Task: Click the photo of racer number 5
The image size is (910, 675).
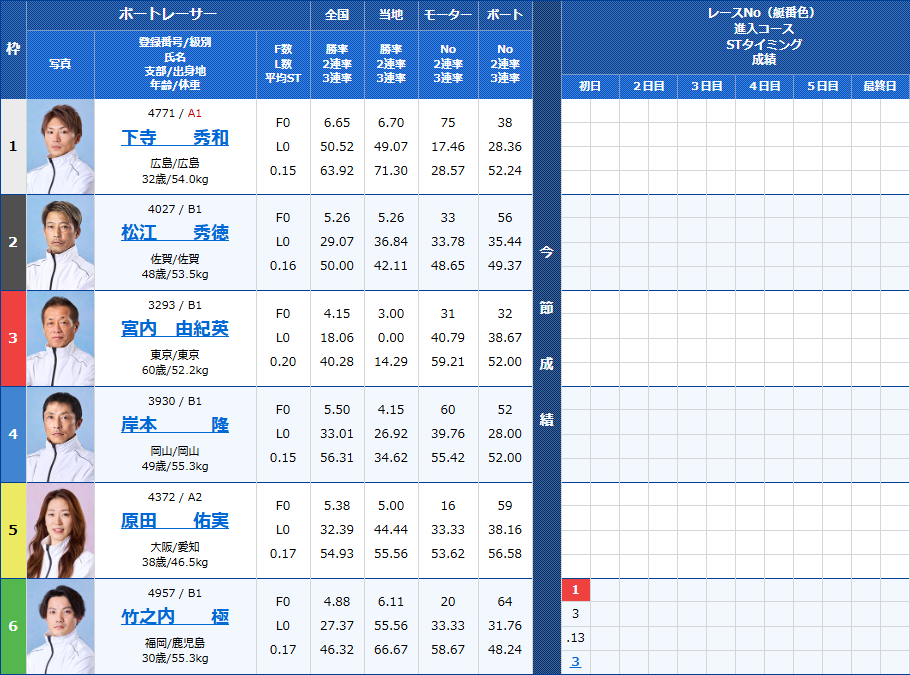Action: (61, 530)
